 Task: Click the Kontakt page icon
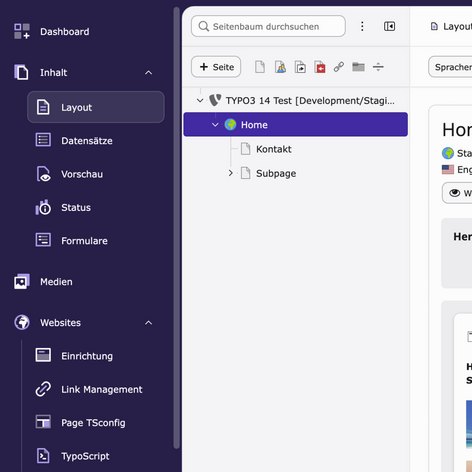tap(246, 149)
